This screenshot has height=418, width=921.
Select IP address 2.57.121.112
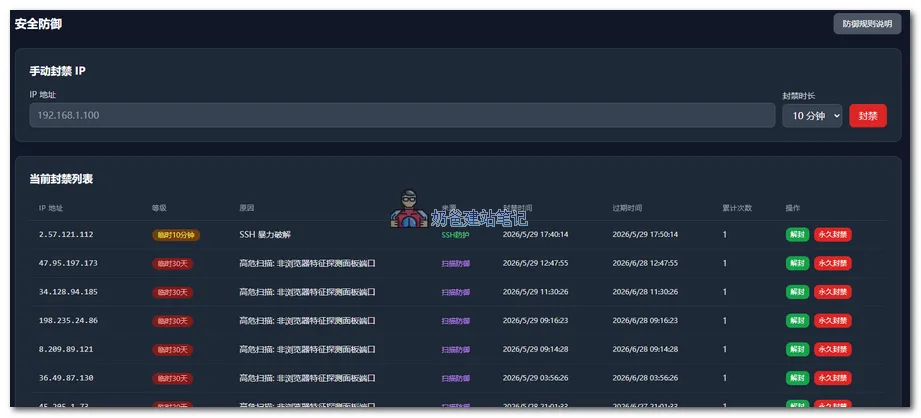66,234
